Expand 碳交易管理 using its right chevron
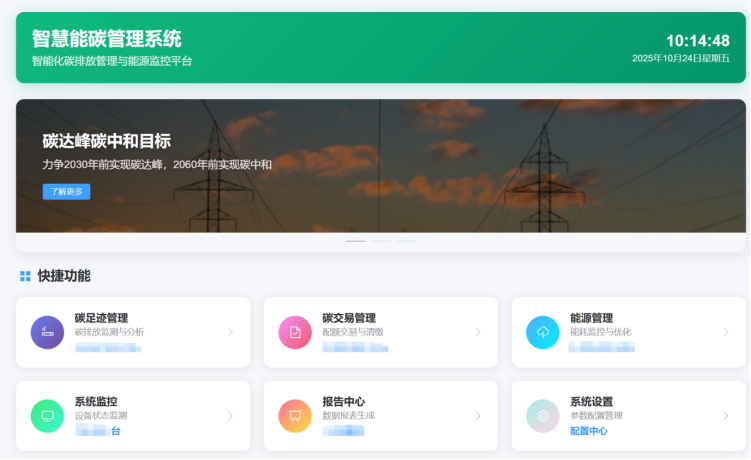This screenshot has height=460, width=751. (x=478, y=332)
